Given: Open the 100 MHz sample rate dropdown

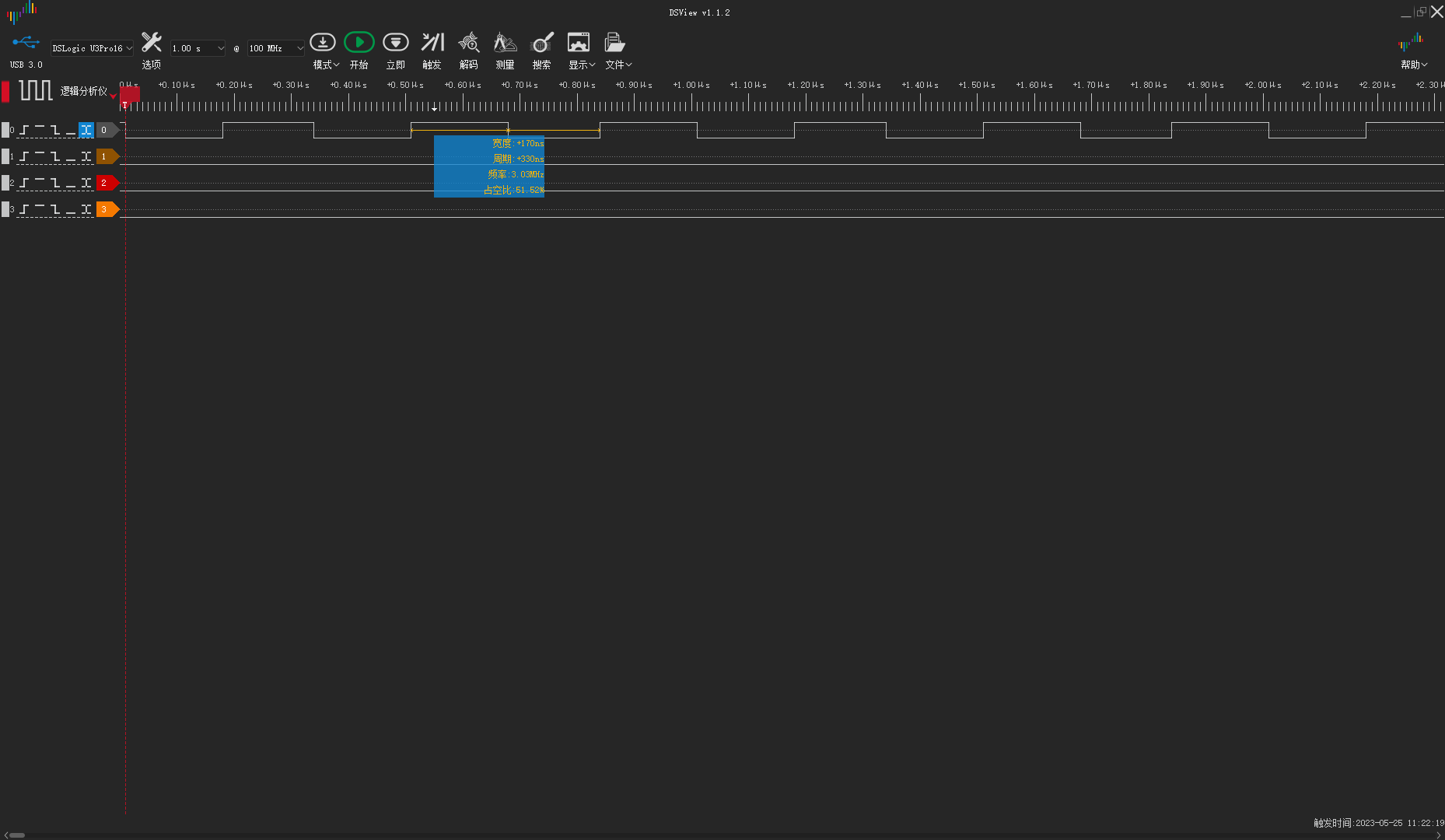Looking at the screenshot, I should (276, 48).
